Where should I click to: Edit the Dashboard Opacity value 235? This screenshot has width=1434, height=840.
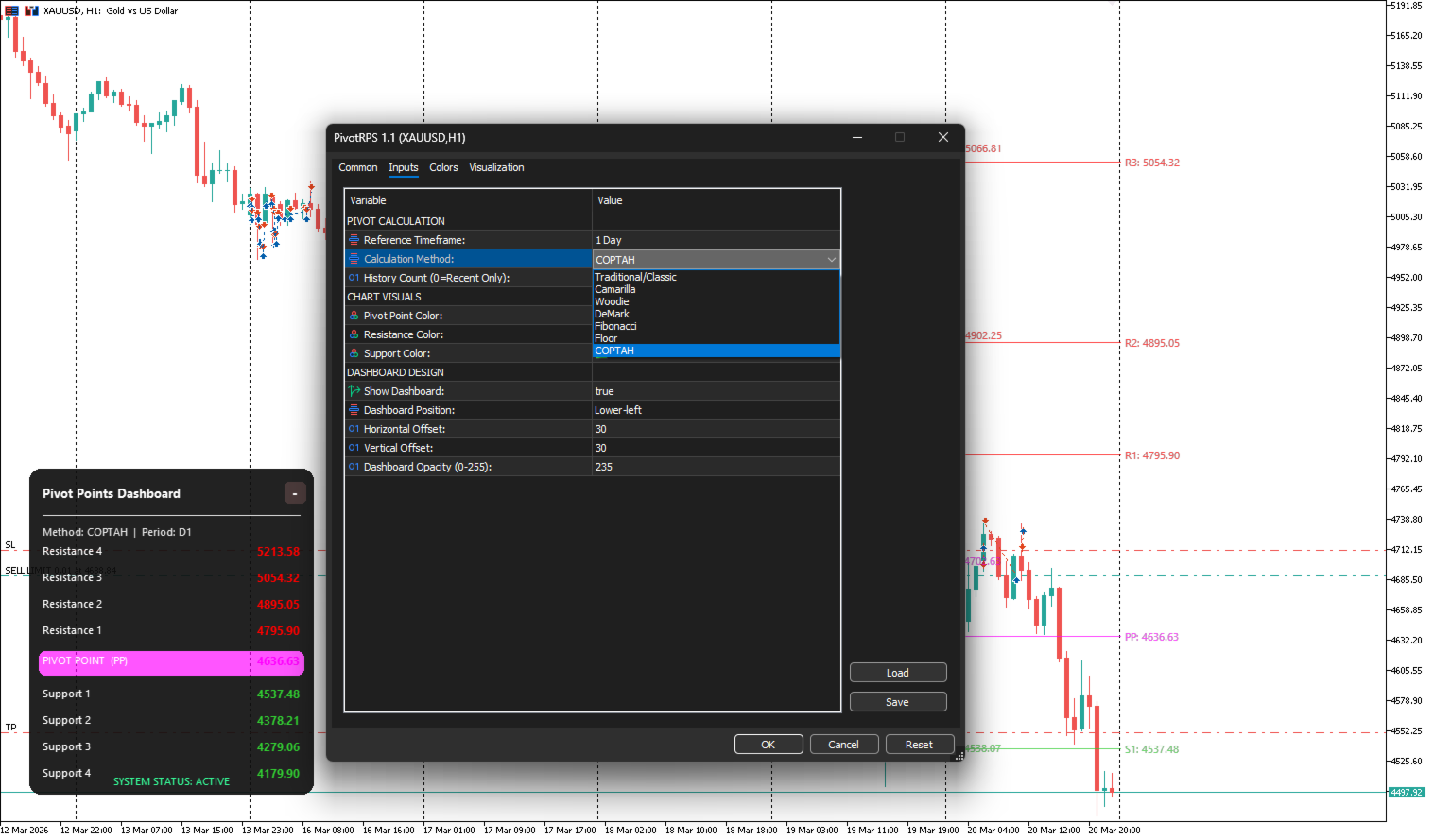coord(717,467)
